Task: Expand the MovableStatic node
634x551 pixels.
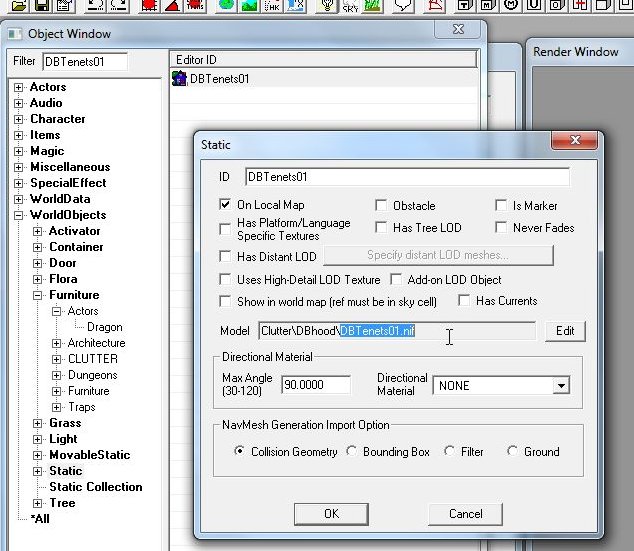Action: [37, 455]
